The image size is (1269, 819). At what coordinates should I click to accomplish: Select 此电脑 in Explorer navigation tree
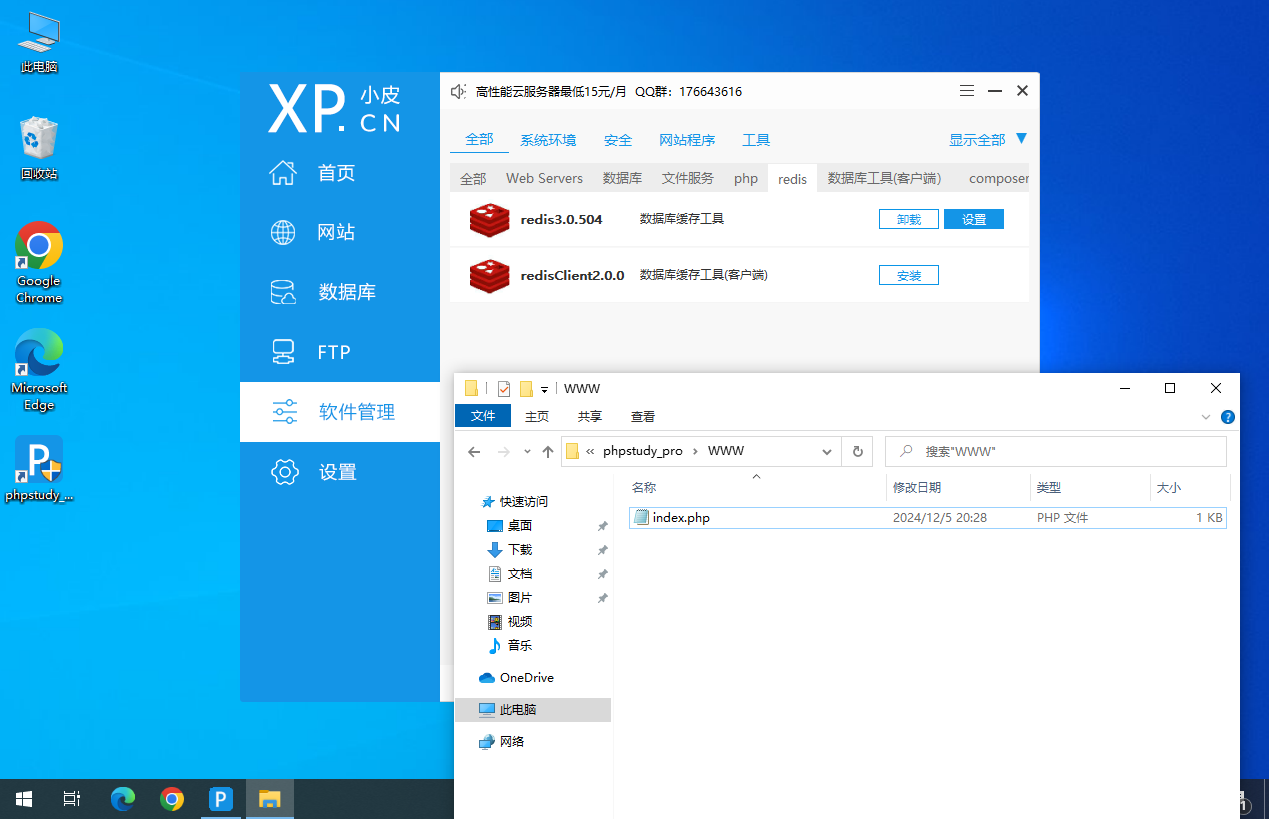coord(518,709)
